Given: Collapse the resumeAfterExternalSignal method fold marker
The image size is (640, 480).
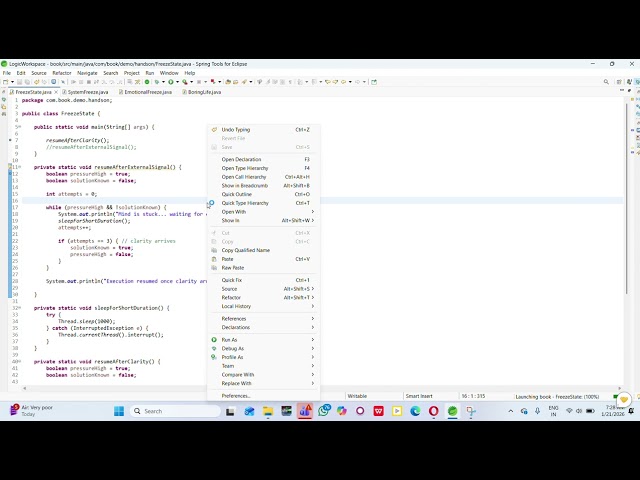Looking at the screenshot, I should tap(17, 167).
